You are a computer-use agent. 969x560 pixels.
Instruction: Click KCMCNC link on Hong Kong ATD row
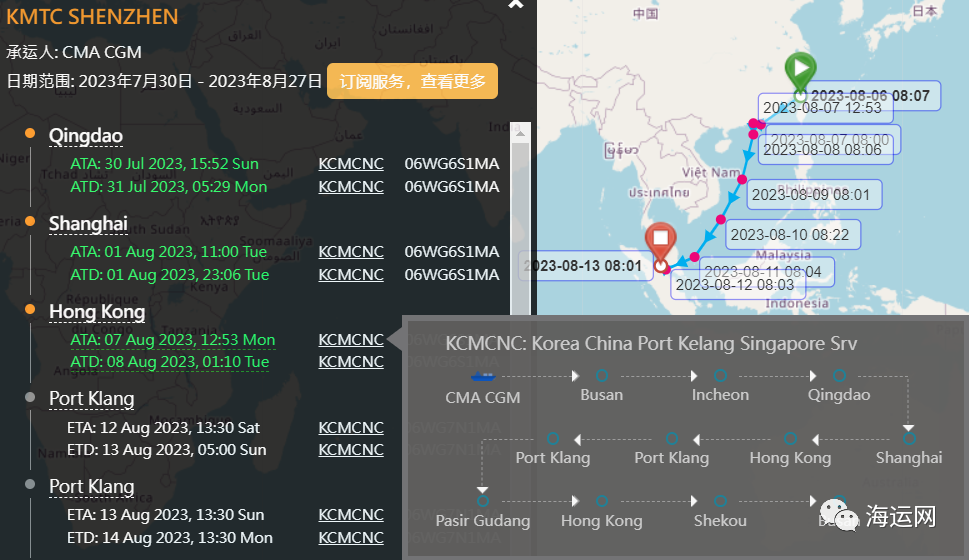pos(351,362)
